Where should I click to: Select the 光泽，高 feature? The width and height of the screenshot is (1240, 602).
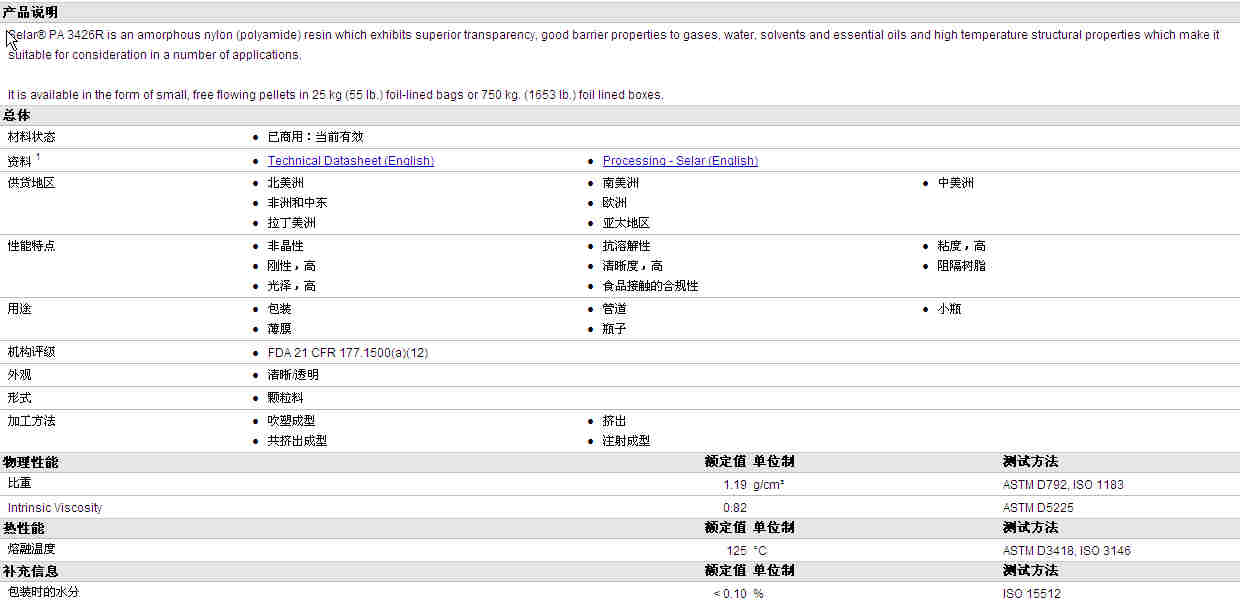coord(291,286)
